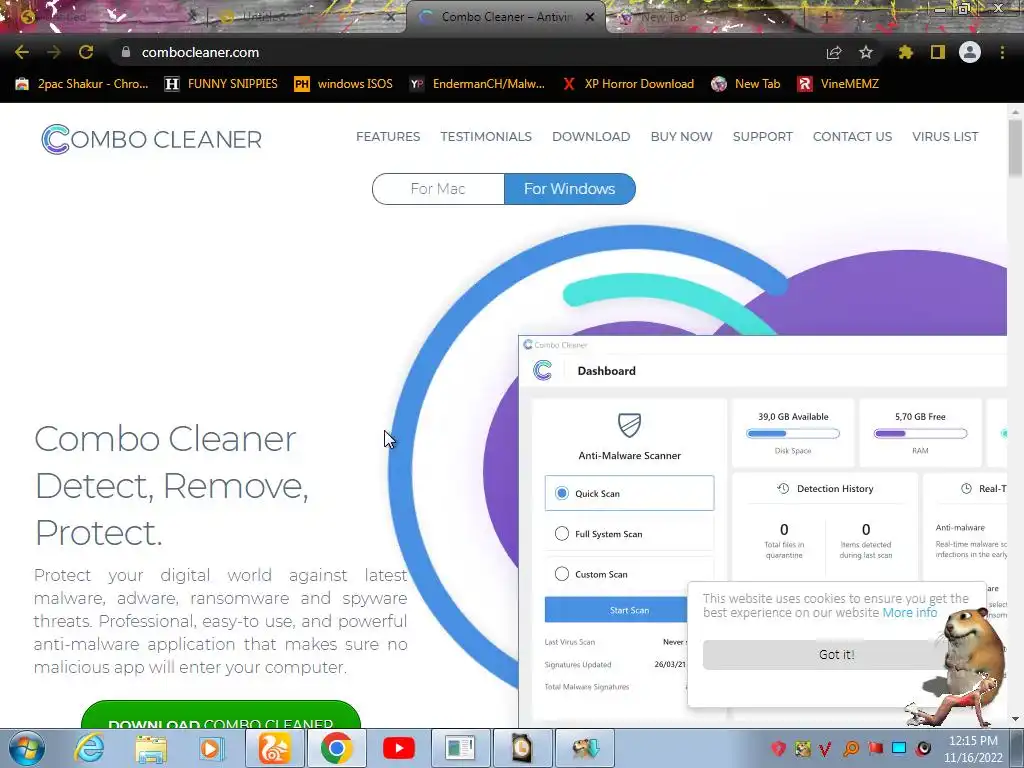1024x768 pixels.
Task: Launch Internet Explorer from taskbar
Action: pyautogui.click(x=89, y=748)
